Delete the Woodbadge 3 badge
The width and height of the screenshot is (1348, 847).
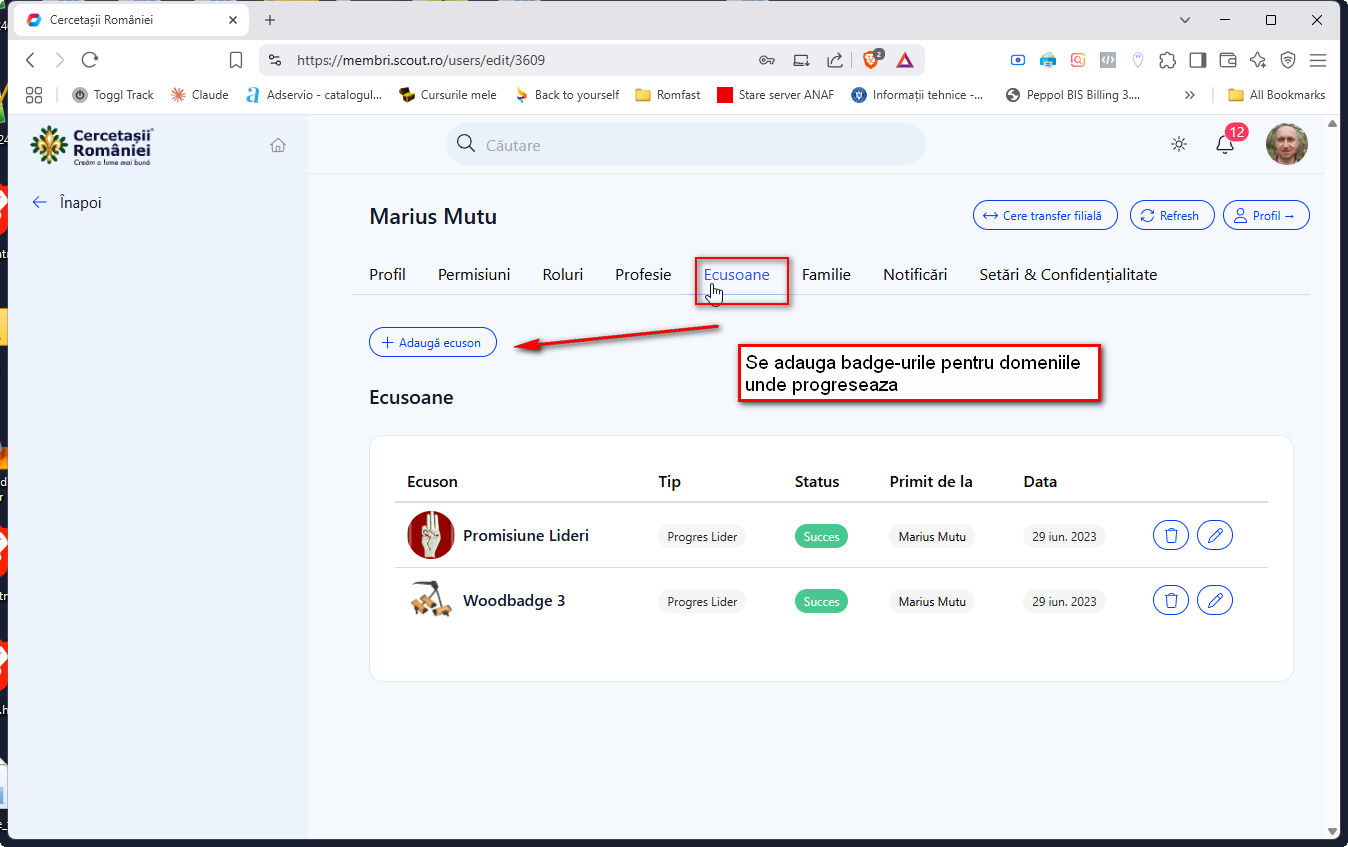[x=1170, y=601]
